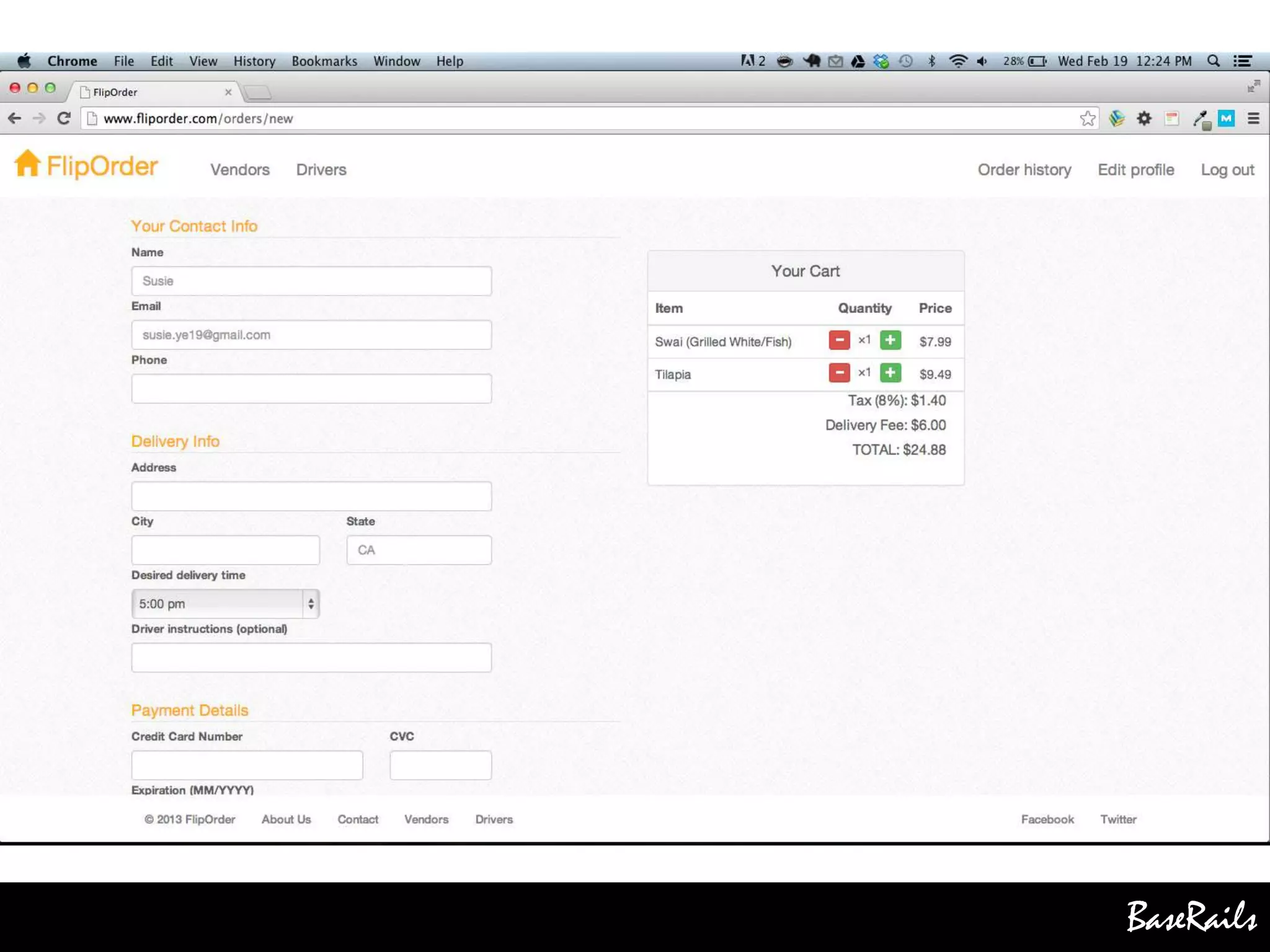Viewport: 1270px width, 952px height.
Task: Decrease Tilapia quantity with red minus
Action: point(839,373)
